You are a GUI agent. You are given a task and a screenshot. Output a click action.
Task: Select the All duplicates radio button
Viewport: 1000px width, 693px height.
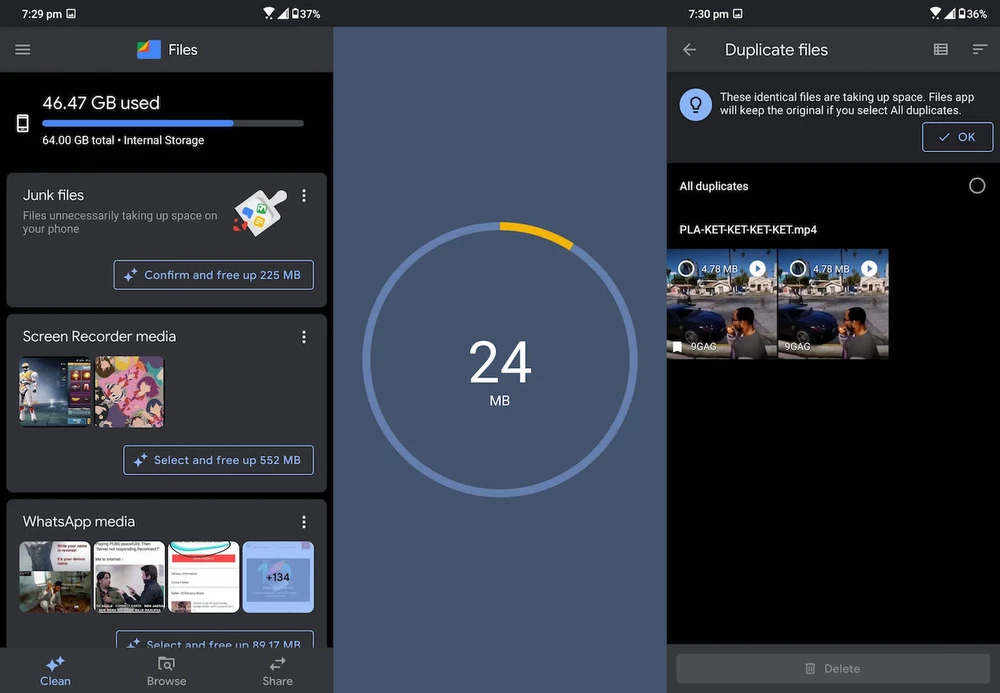(977, 186)
